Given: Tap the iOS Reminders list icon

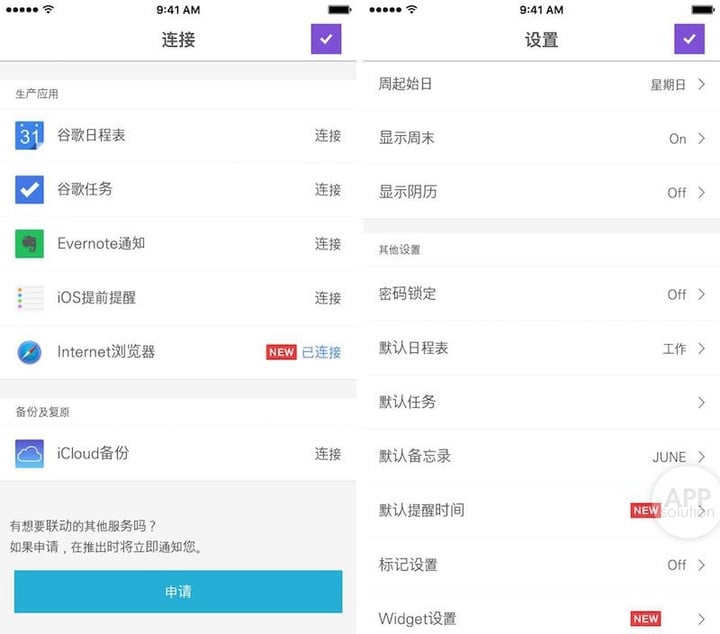Looking at the screenshot, I should tap(29, 297).
